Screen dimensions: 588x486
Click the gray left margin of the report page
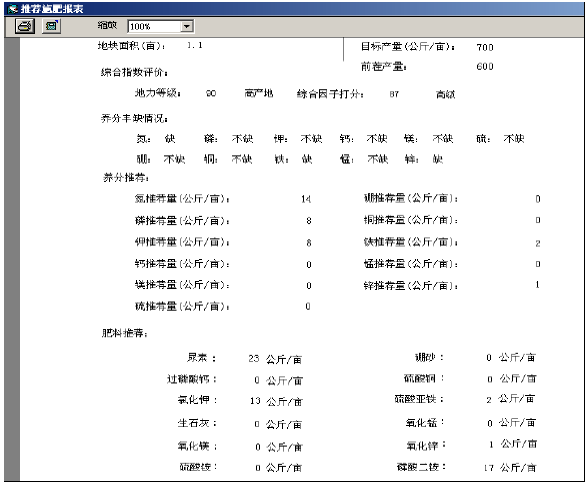pos(12,259)
